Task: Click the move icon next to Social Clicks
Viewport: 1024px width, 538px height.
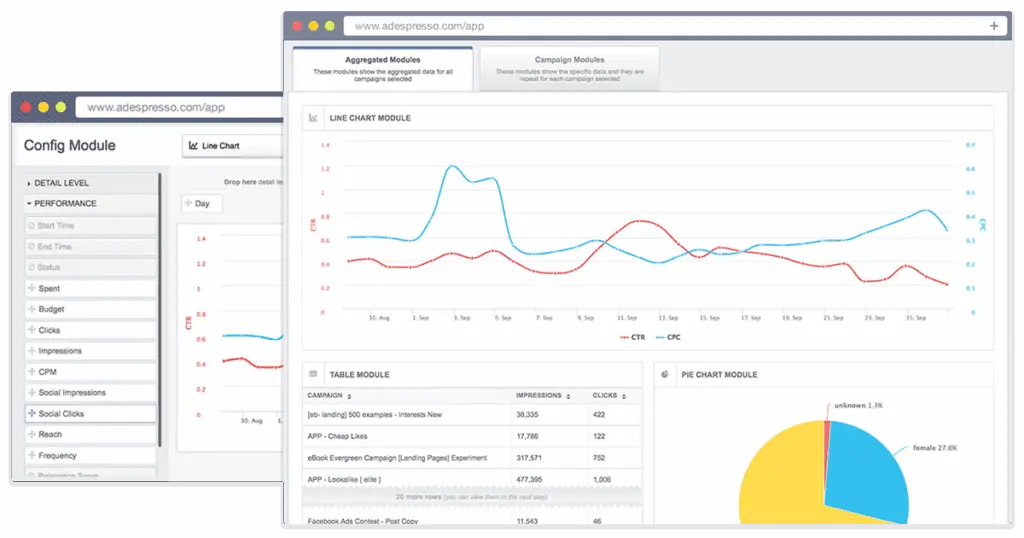Action: (31, 414)
